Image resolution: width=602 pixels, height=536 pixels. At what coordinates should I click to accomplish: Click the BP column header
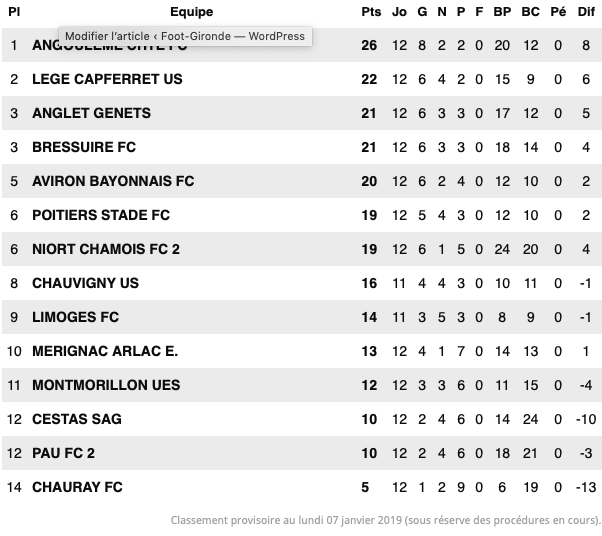pos(502,12)
